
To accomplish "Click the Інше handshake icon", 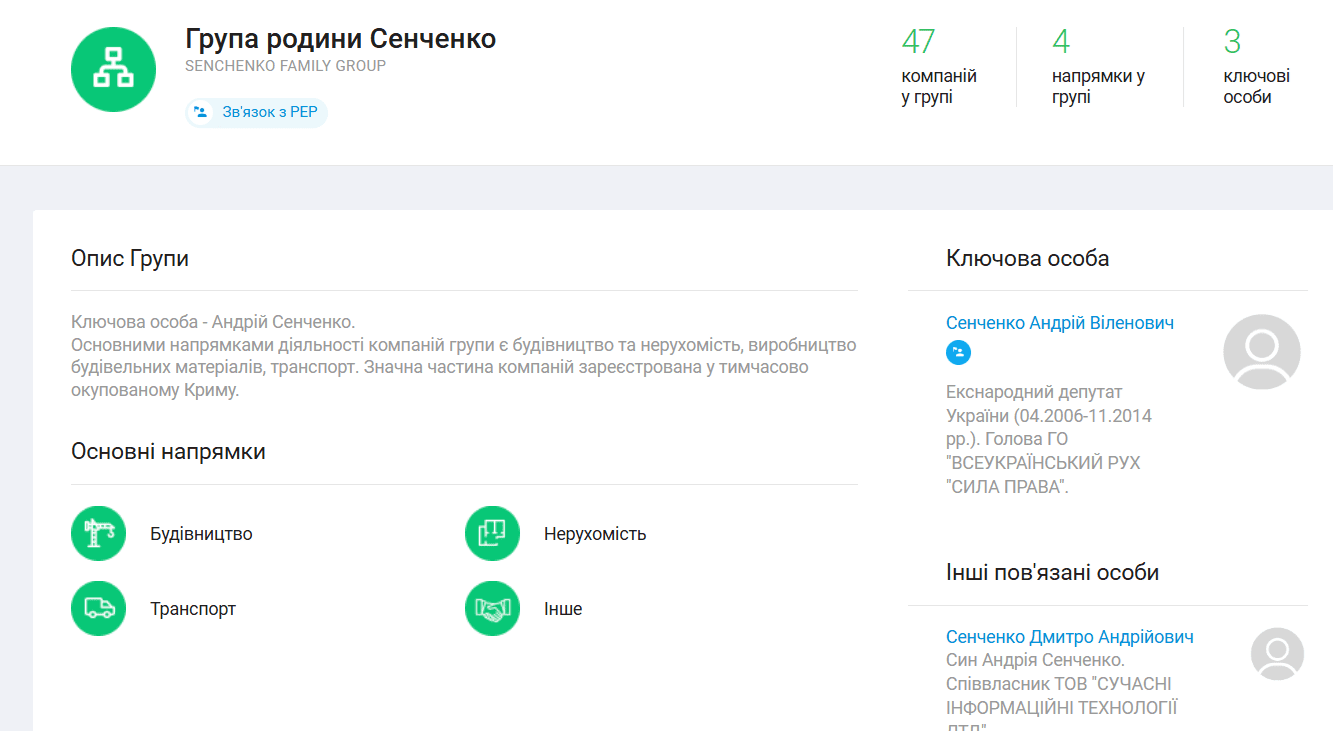I will (x=492, y=608).
